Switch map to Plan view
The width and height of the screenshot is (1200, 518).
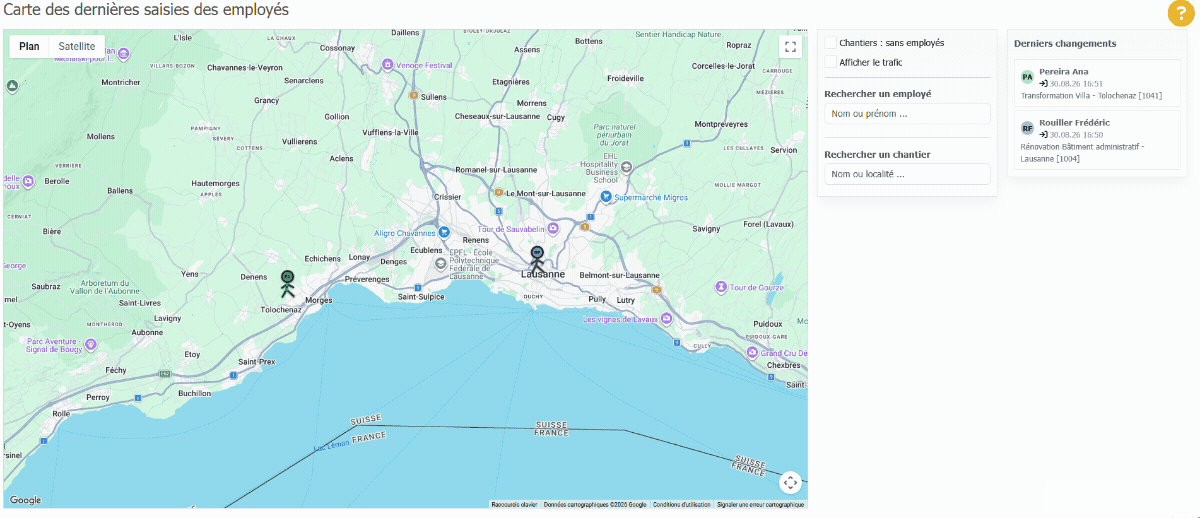29,46
